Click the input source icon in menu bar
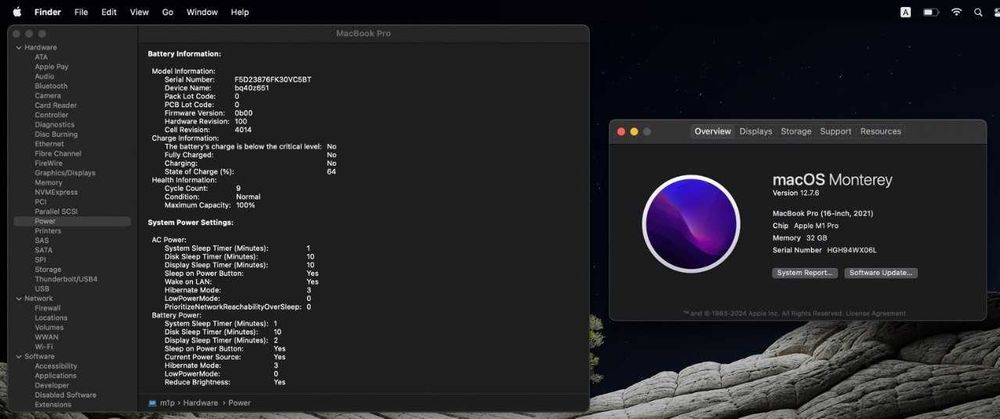Screen dimensions: 1000x419 (906, 12)
